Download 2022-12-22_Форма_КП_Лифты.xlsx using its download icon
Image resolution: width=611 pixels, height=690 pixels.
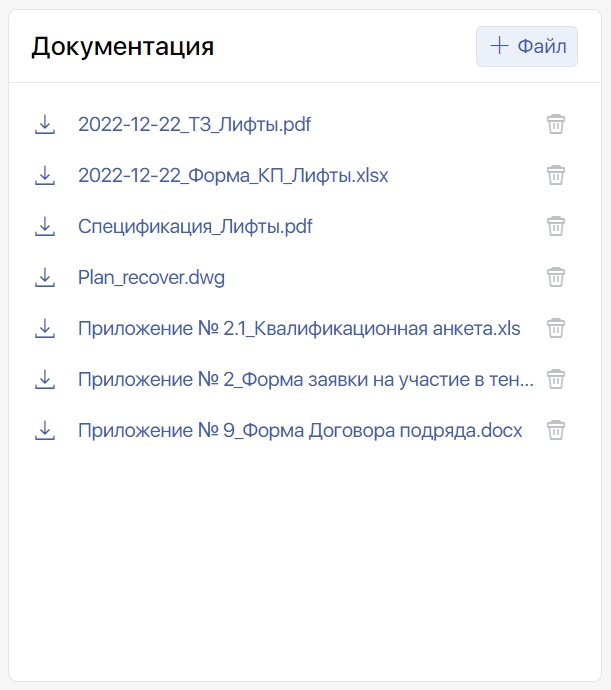click(45, 175)
